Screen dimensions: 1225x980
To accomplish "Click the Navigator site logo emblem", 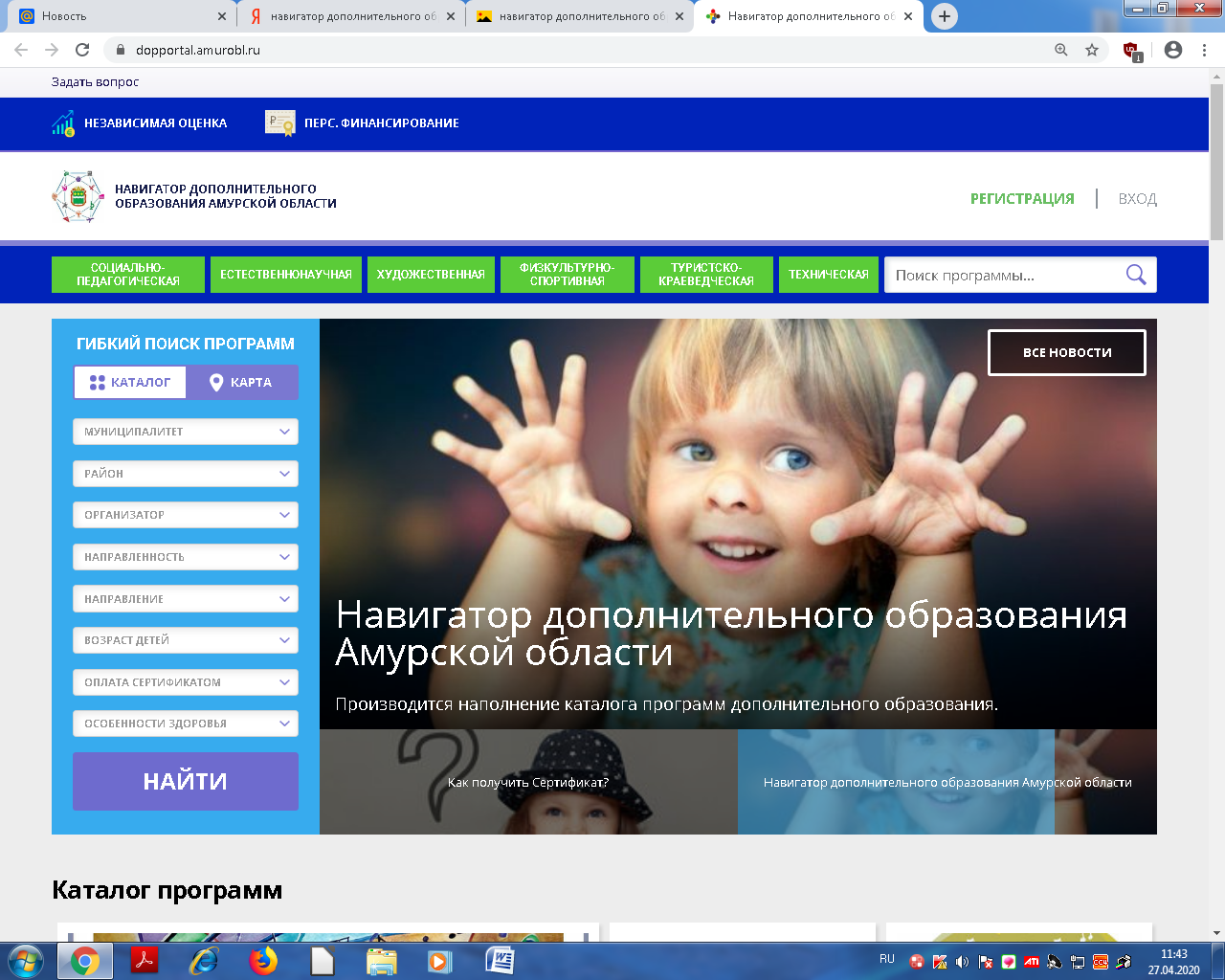I will point(78,197).
